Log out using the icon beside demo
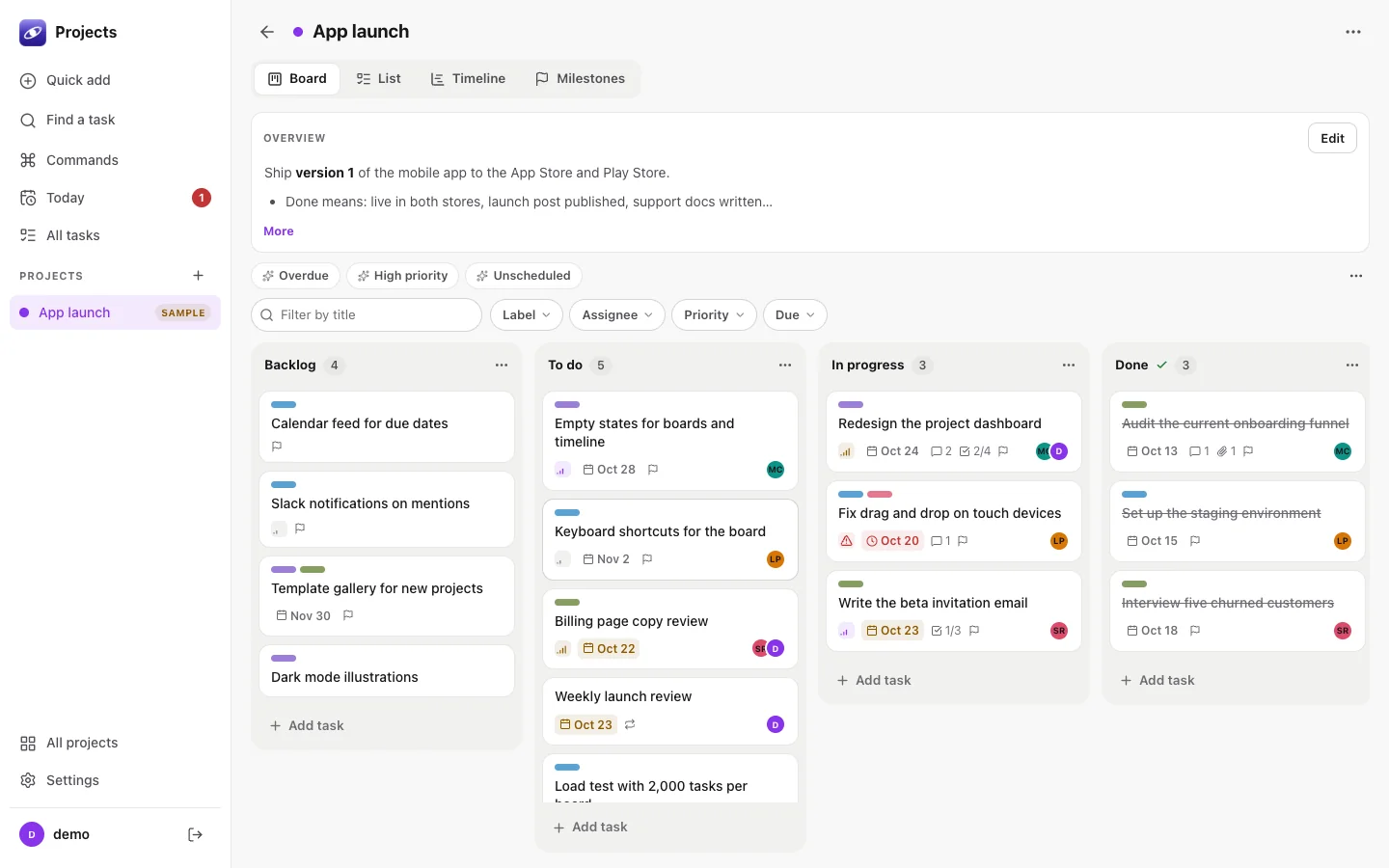This screenshot has height=868, width=1389. (195, 834)
